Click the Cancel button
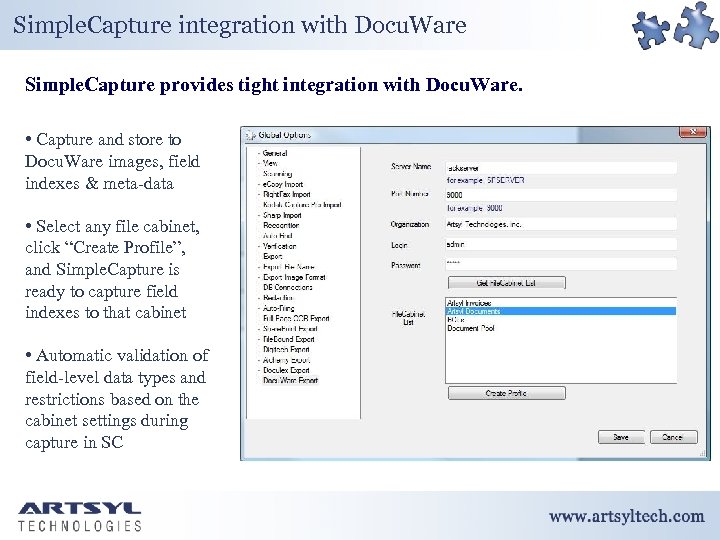 tap(674, 437)
